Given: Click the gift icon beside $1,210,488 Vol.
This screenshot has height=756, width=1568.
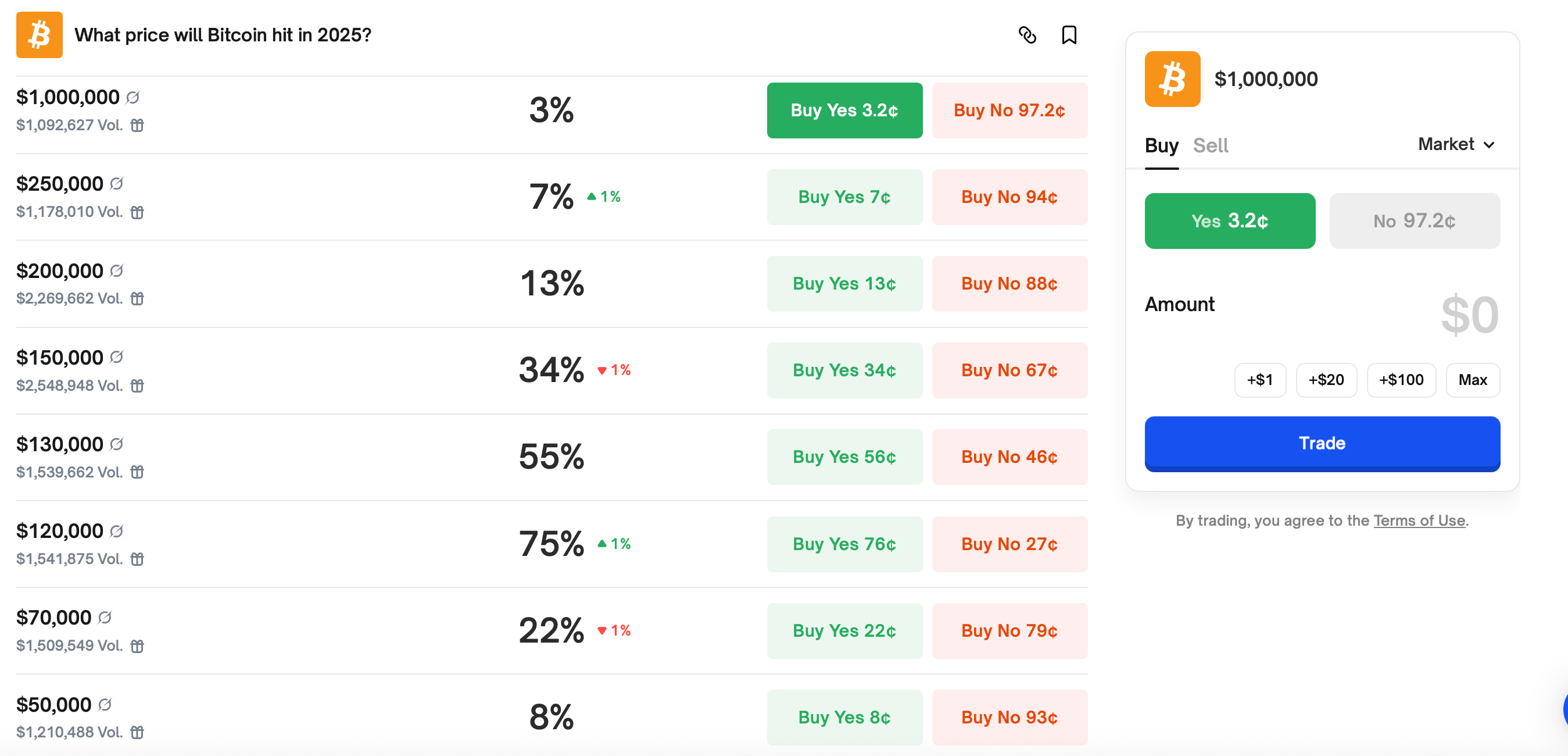Looking at the screenshot, I should click(138, 732).
